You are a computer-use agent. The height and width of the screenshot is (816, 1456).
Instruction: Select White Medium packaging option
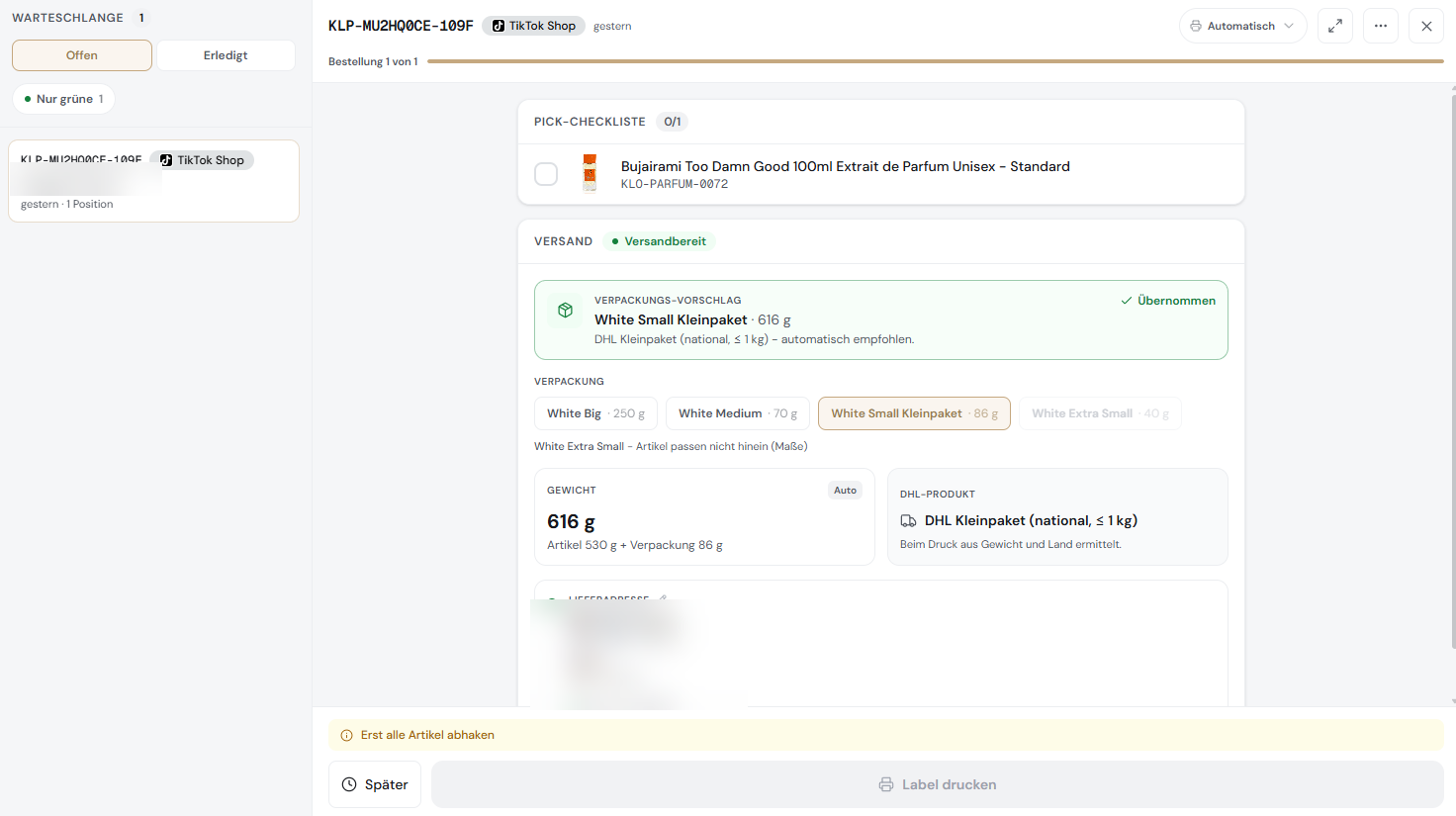click(738, 413)
